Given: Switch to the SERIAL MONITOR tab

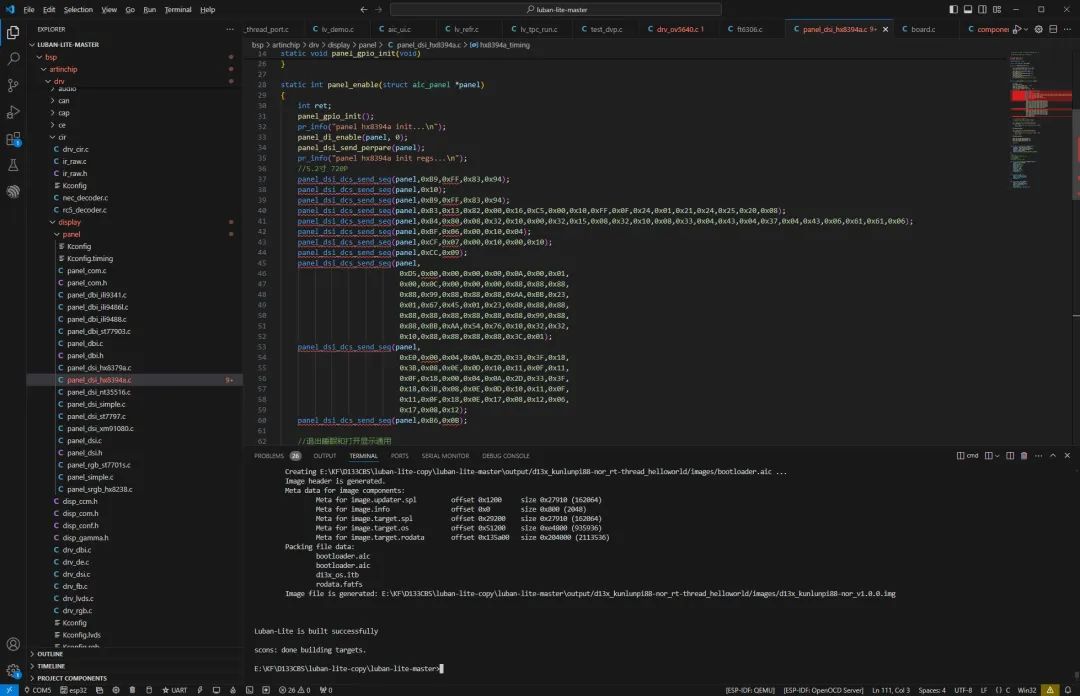Looking at the screenshot, I should coord(445,456).
